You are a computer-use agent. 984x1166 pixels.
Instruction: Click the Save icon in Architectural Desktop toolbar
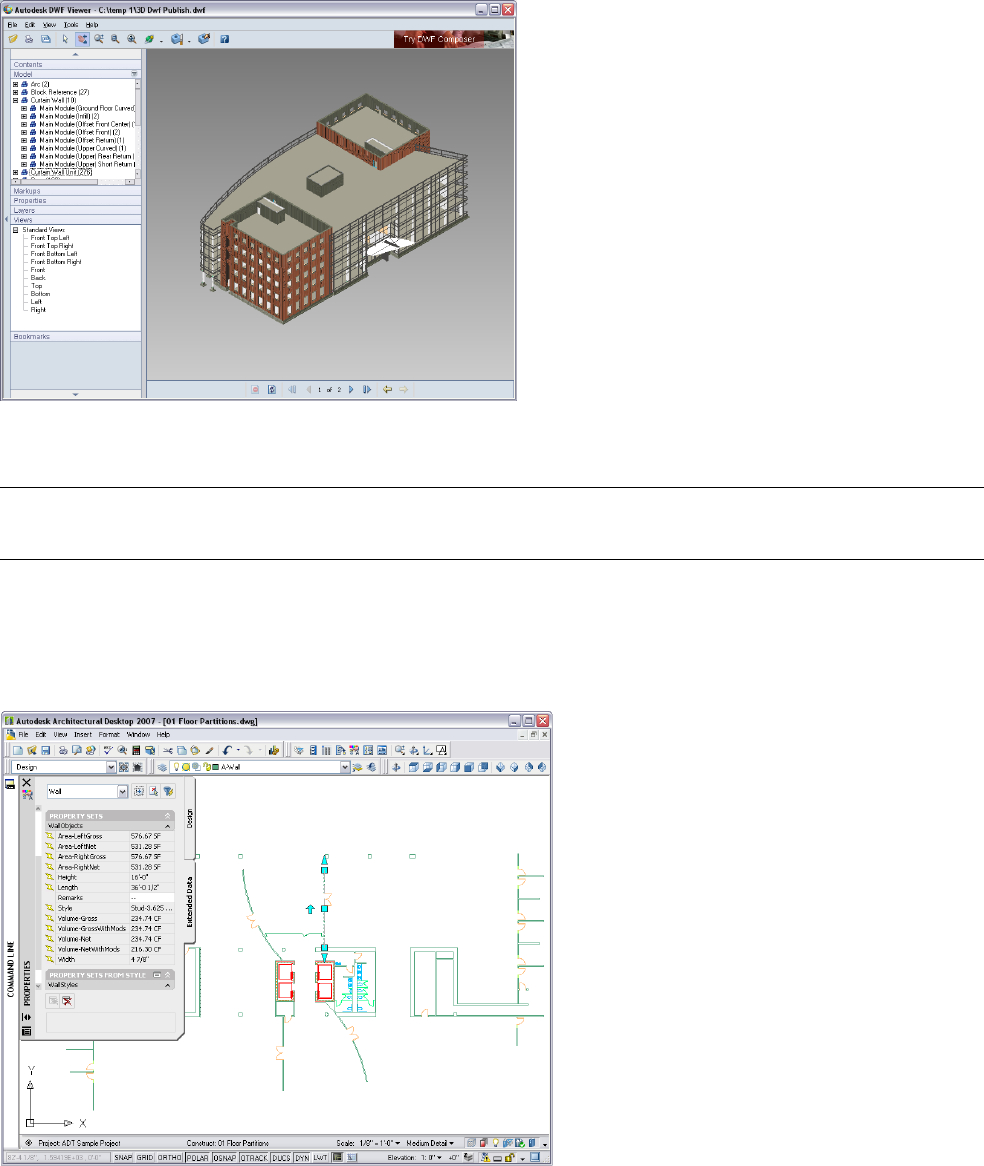[45, 750]
